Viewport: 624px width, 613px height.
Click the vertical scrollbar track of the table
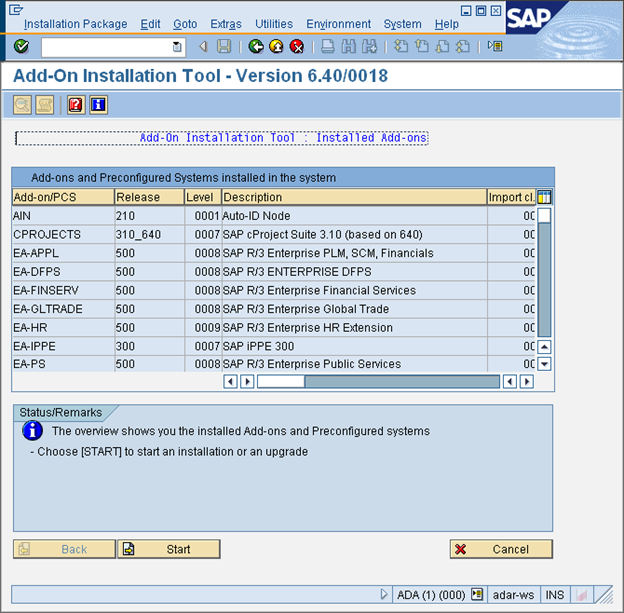(544, 280)
